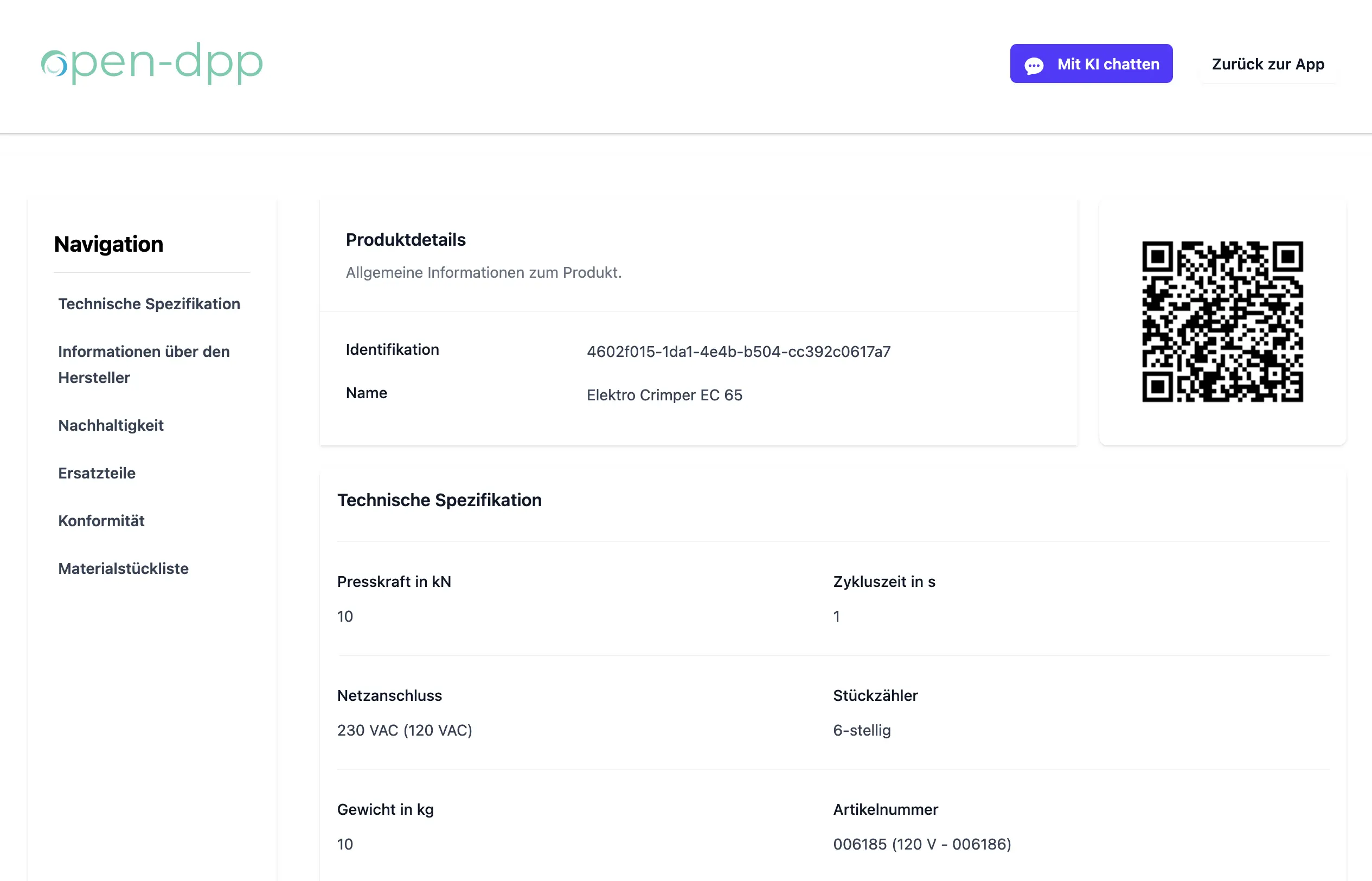Click the product QR code
The width and height of the screenshot is (1372, 881).
[x=1222, y=322]
